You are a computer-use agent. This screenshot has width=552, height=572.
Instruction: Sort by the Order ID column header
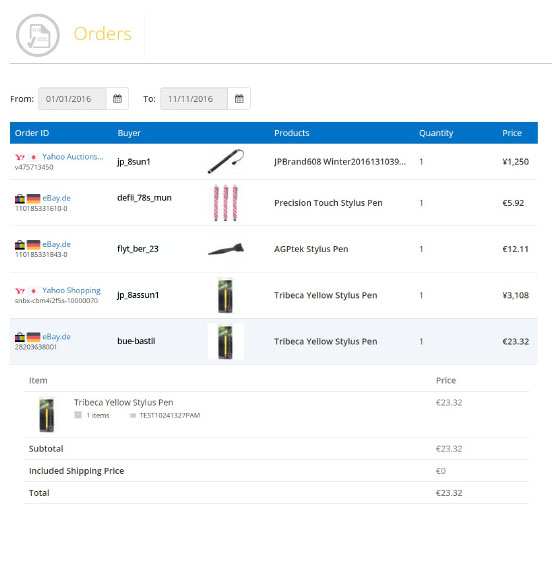click(32, 133)
